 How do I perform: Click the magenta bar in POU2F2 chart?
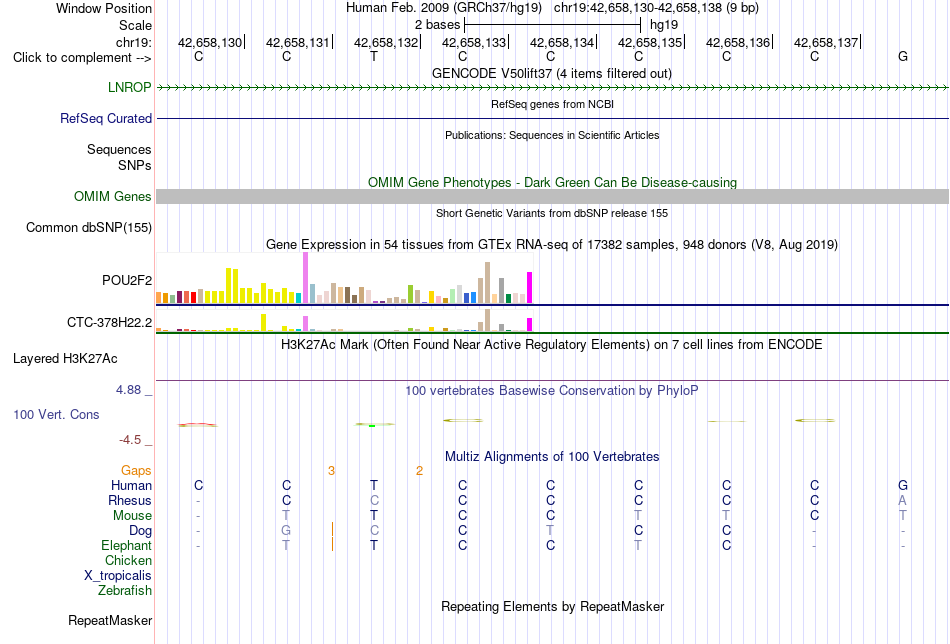pos(530,288)
